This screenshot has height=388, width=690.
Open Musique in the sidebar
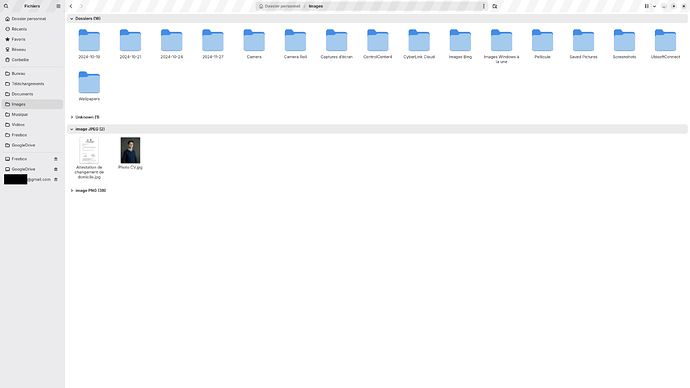tap(33, 114)
